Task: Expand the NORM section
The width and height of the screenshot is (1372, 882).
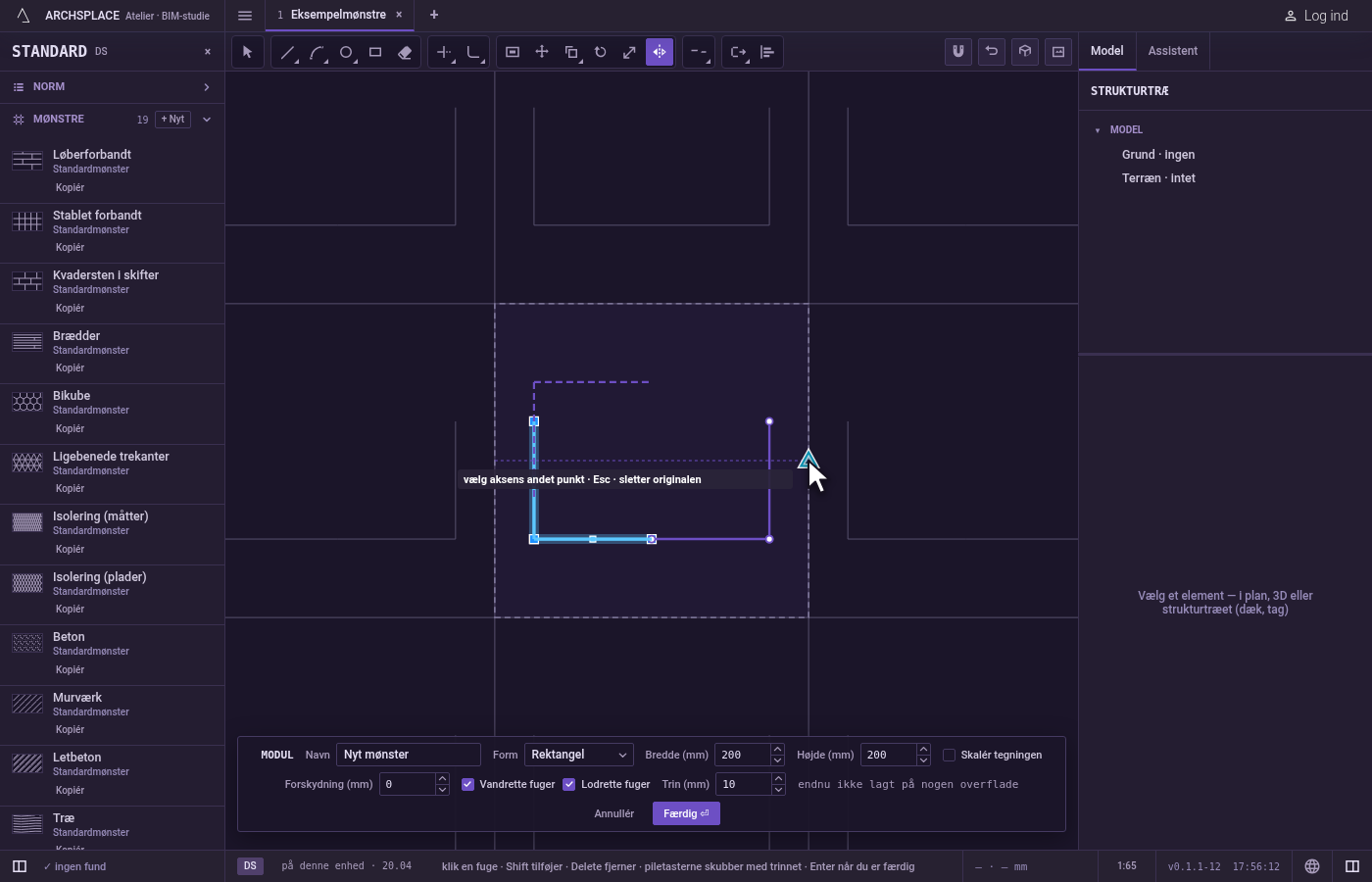Action: pos(113,87)
